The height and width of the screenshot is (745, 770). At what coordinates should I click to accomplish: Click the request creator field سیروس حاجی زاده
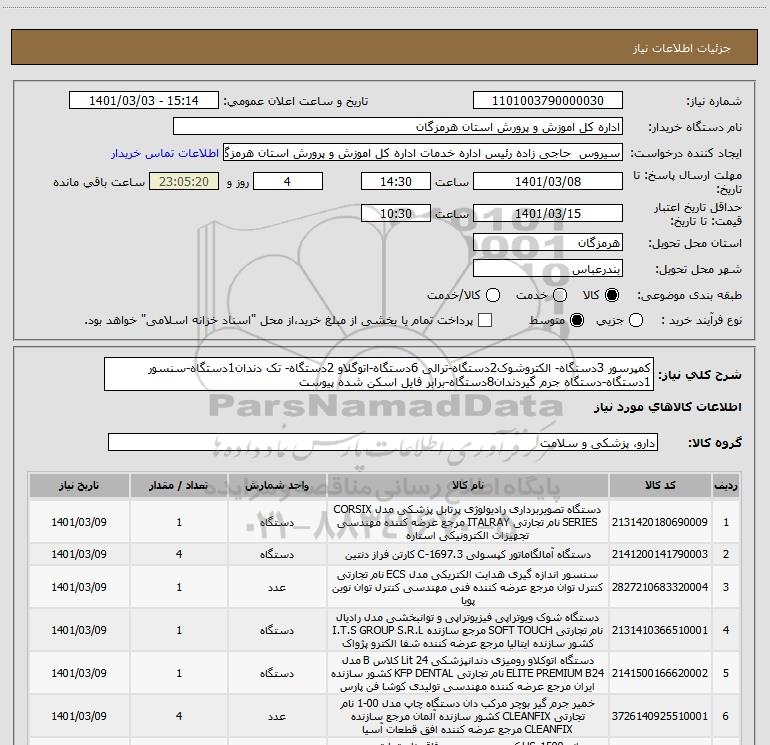tap(423, 153)
